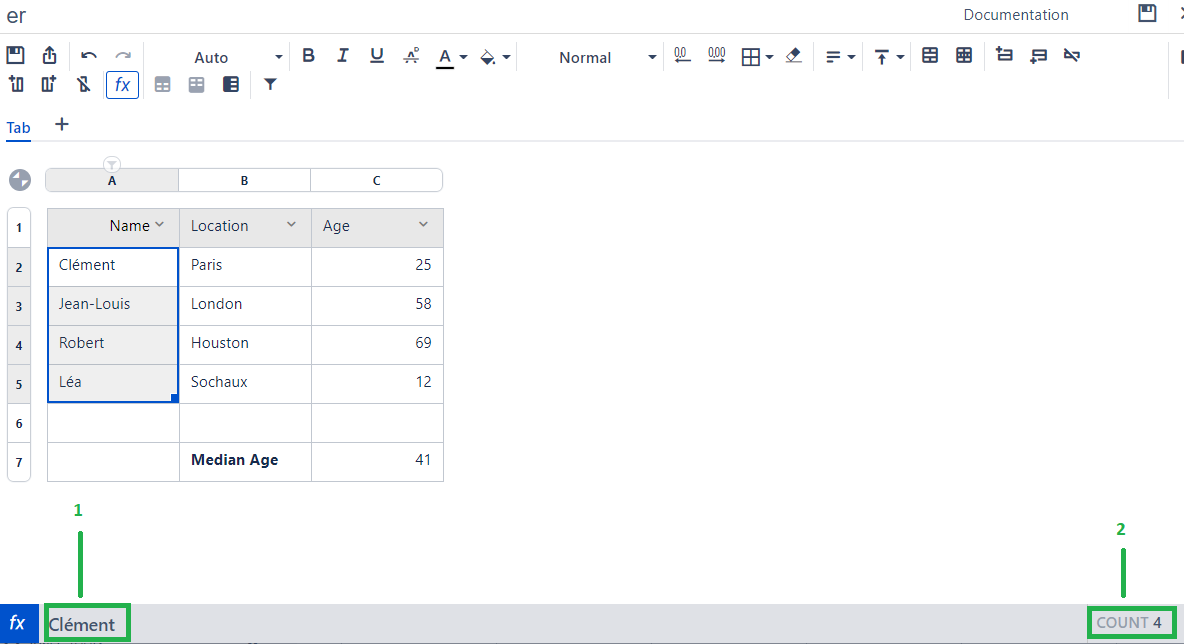Click the decrease decimal places icon
Screen dimensions: 1184x644
tap(682, 56)
